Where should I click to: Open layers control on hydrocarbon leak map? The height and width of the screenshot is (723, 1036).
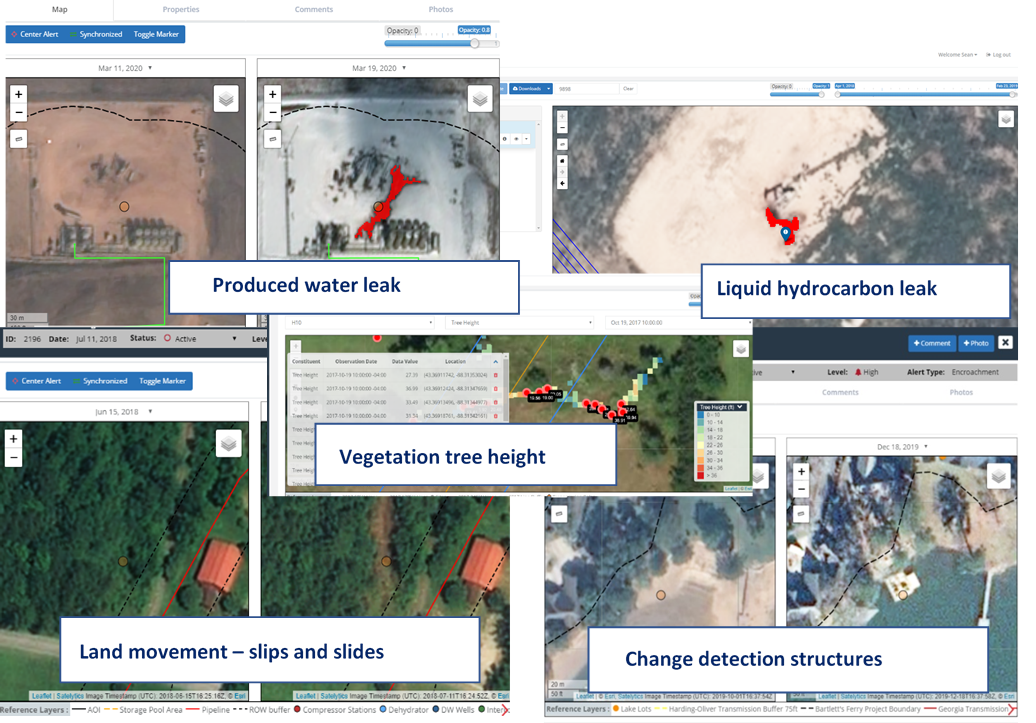pyautogui.click(x=1006, y=119)
